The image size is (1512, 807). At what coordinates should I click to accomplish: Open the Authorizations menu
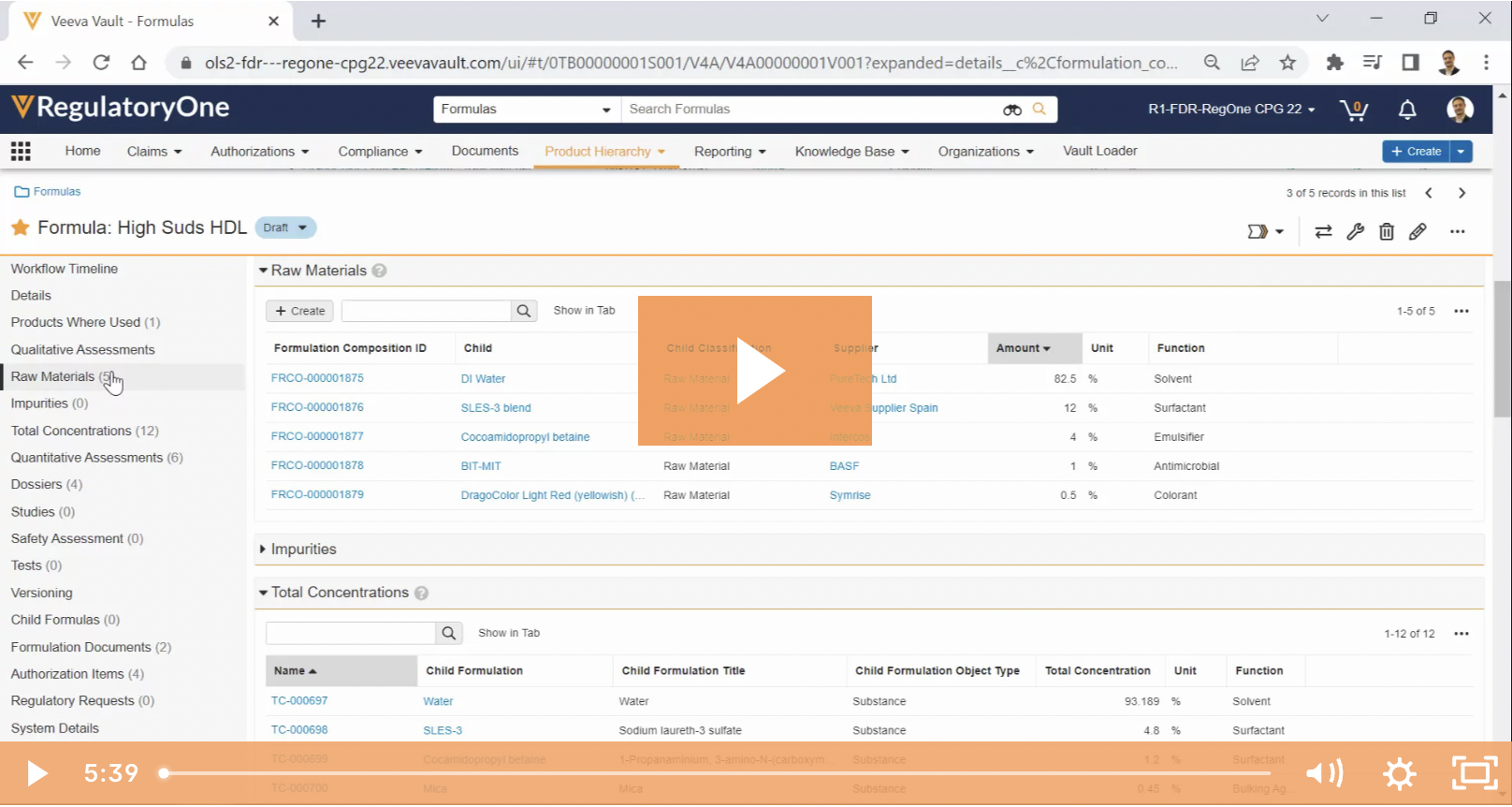[x=259, y=152]
